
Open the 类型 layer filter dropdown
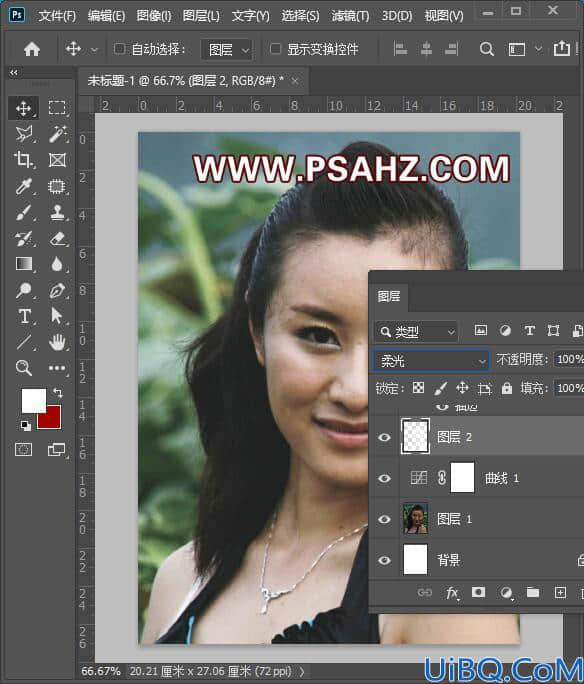click(416, 332)
